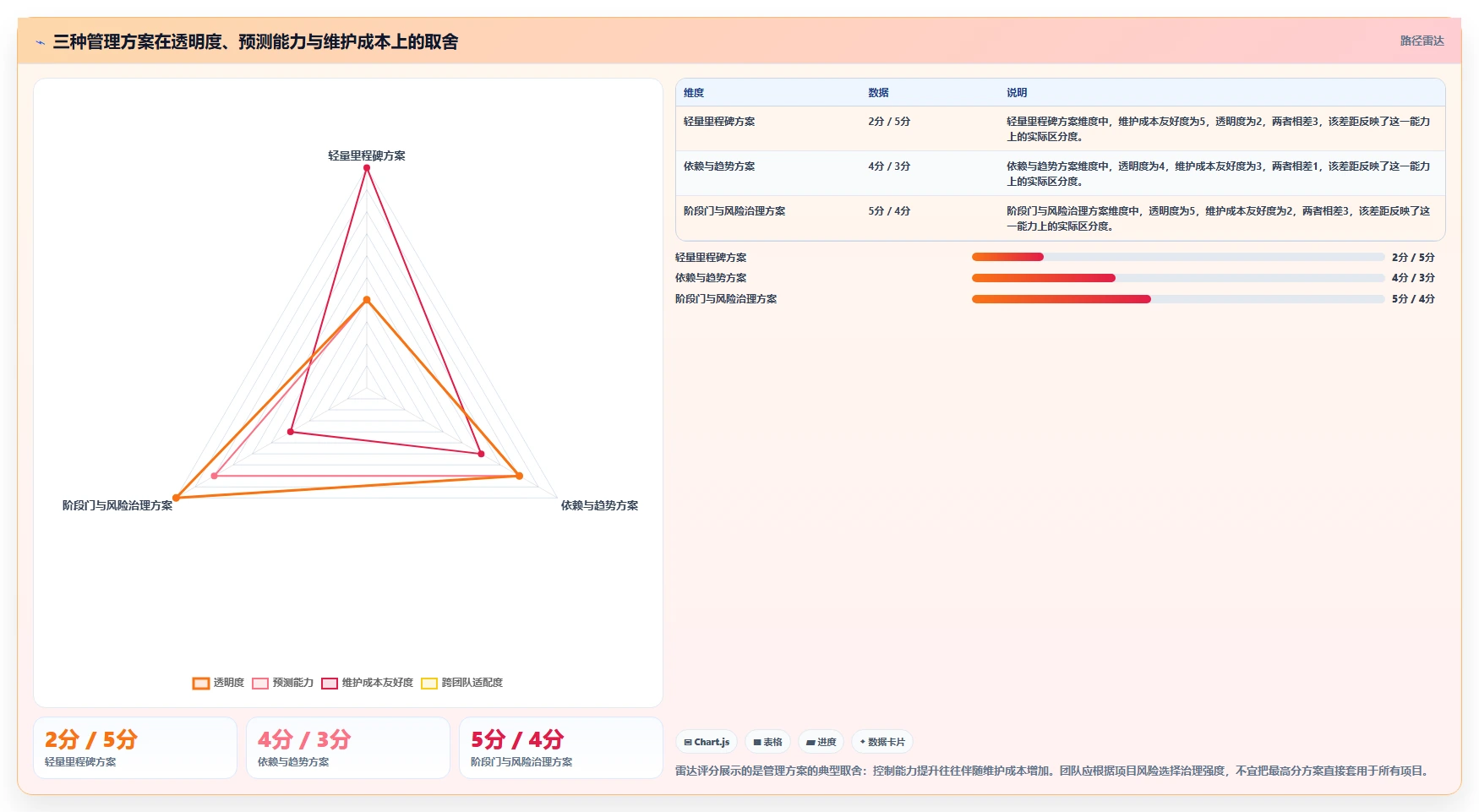This screenshot has width=1479, height=812.
Task: Click the 依赖与趋势方案 cell in the table
Action: point(719,166)
